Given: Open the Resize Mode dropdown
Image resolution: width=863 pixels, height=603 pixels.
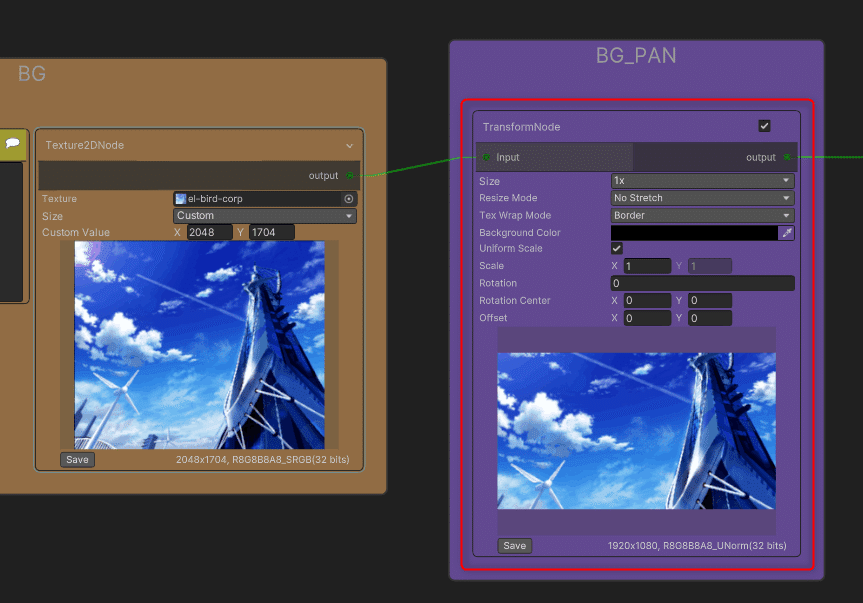Looking at the screenshot, I should [703, 198].
